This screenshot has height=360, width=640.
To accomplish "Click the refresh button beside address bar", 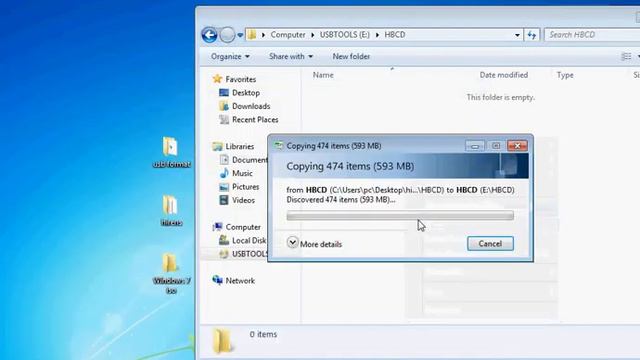I will point(531,35).
